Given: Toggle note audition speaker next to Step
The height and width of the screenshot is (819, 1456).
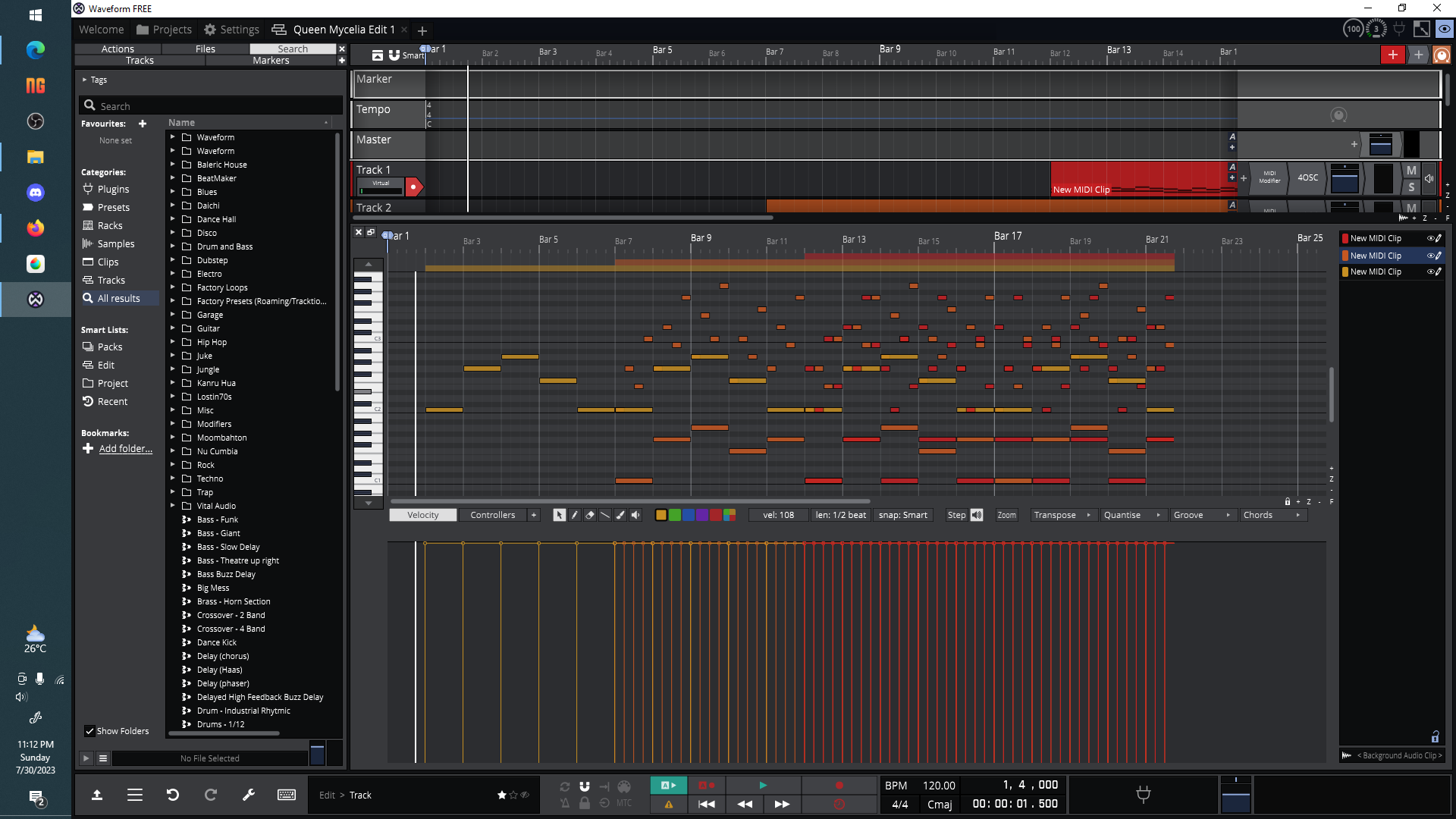Looking at the screenshot, I should 977,516.
